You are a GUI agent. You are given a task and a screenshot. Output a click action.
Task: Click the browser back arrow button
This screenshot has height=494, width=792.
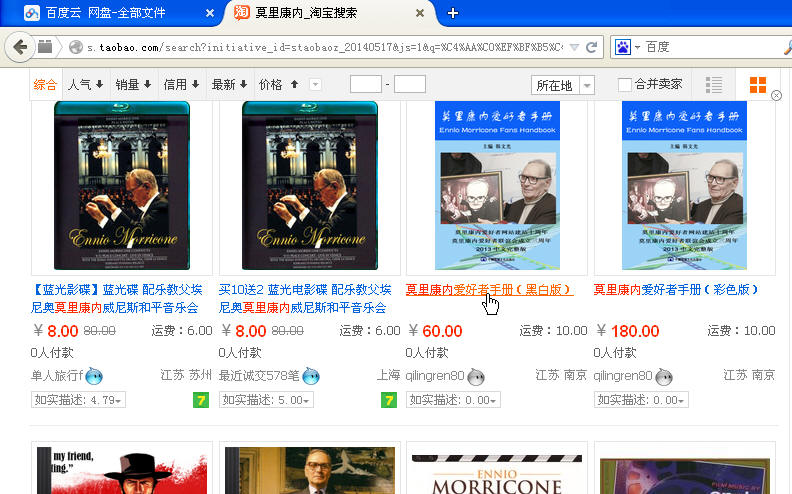pyautogui.click(x=20, y=47)
